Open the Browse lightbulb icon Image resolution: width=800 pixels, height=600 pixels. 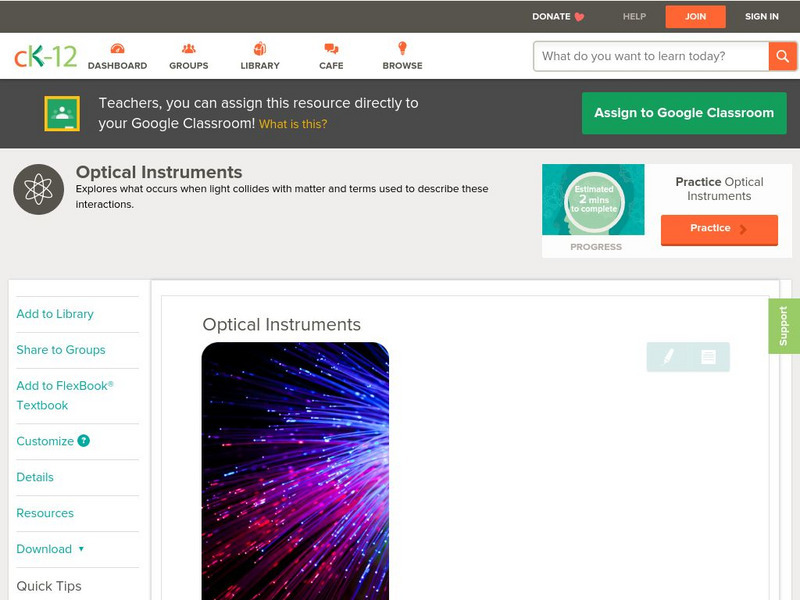click(402, 48)
